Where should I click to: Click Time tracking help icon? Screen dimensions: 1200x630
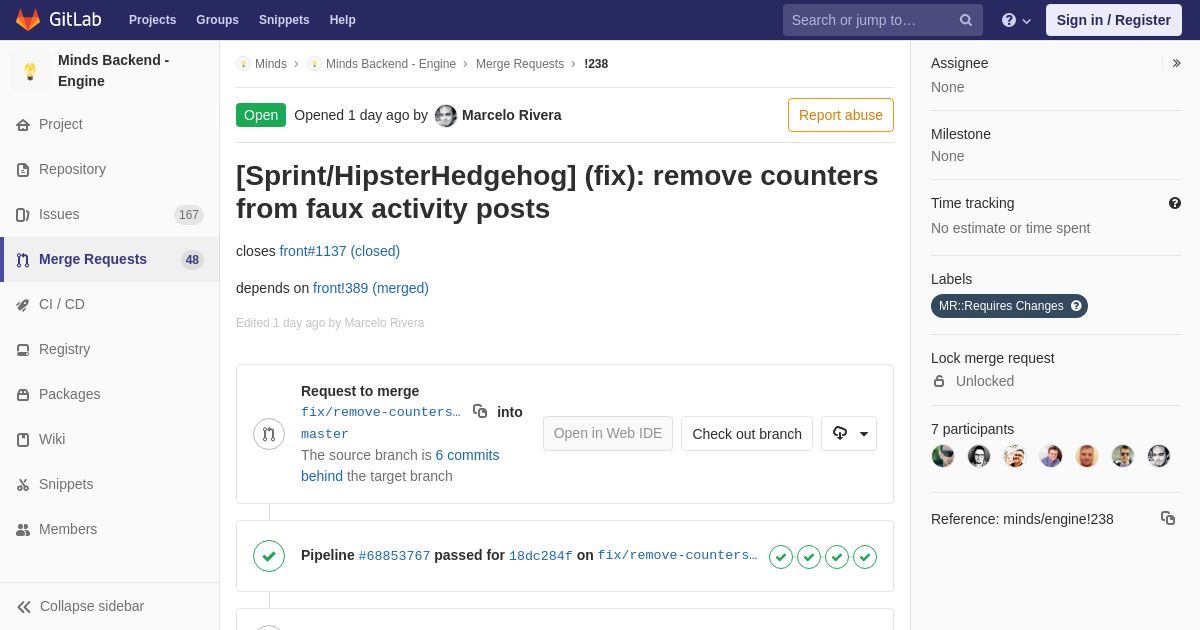1175,203
